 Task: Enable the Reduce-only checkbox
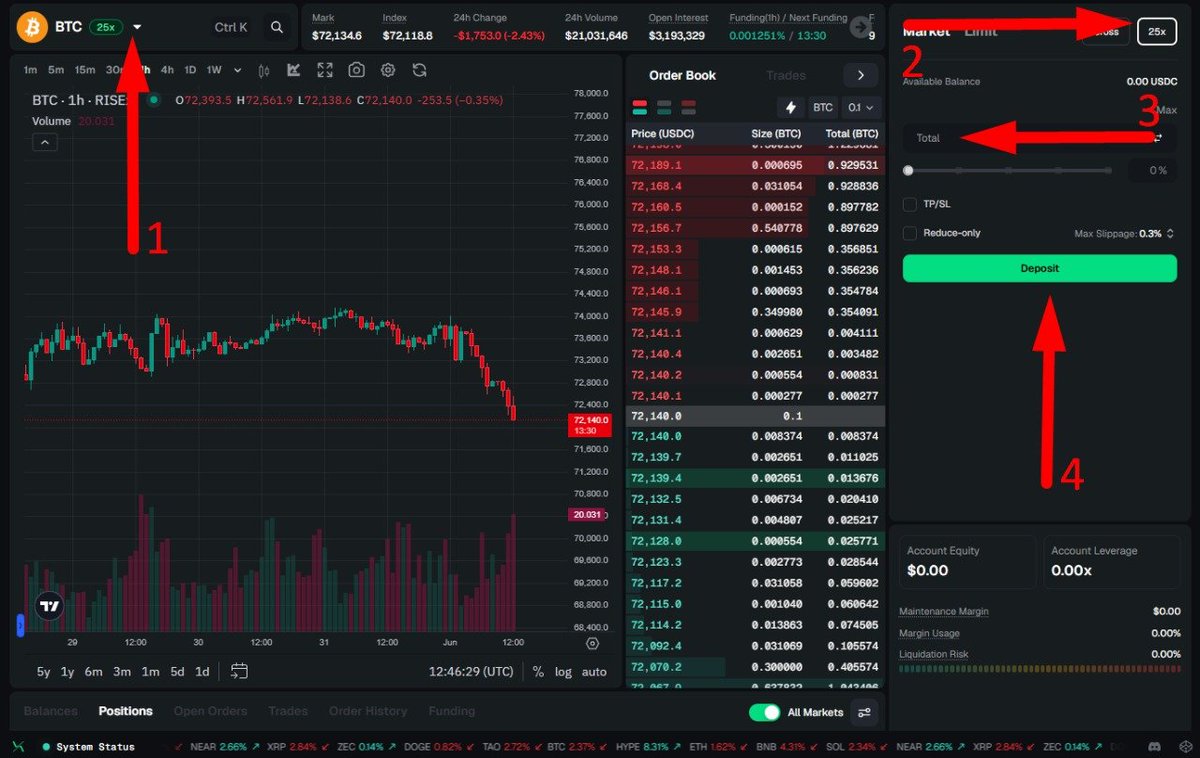tap(910, 233)
